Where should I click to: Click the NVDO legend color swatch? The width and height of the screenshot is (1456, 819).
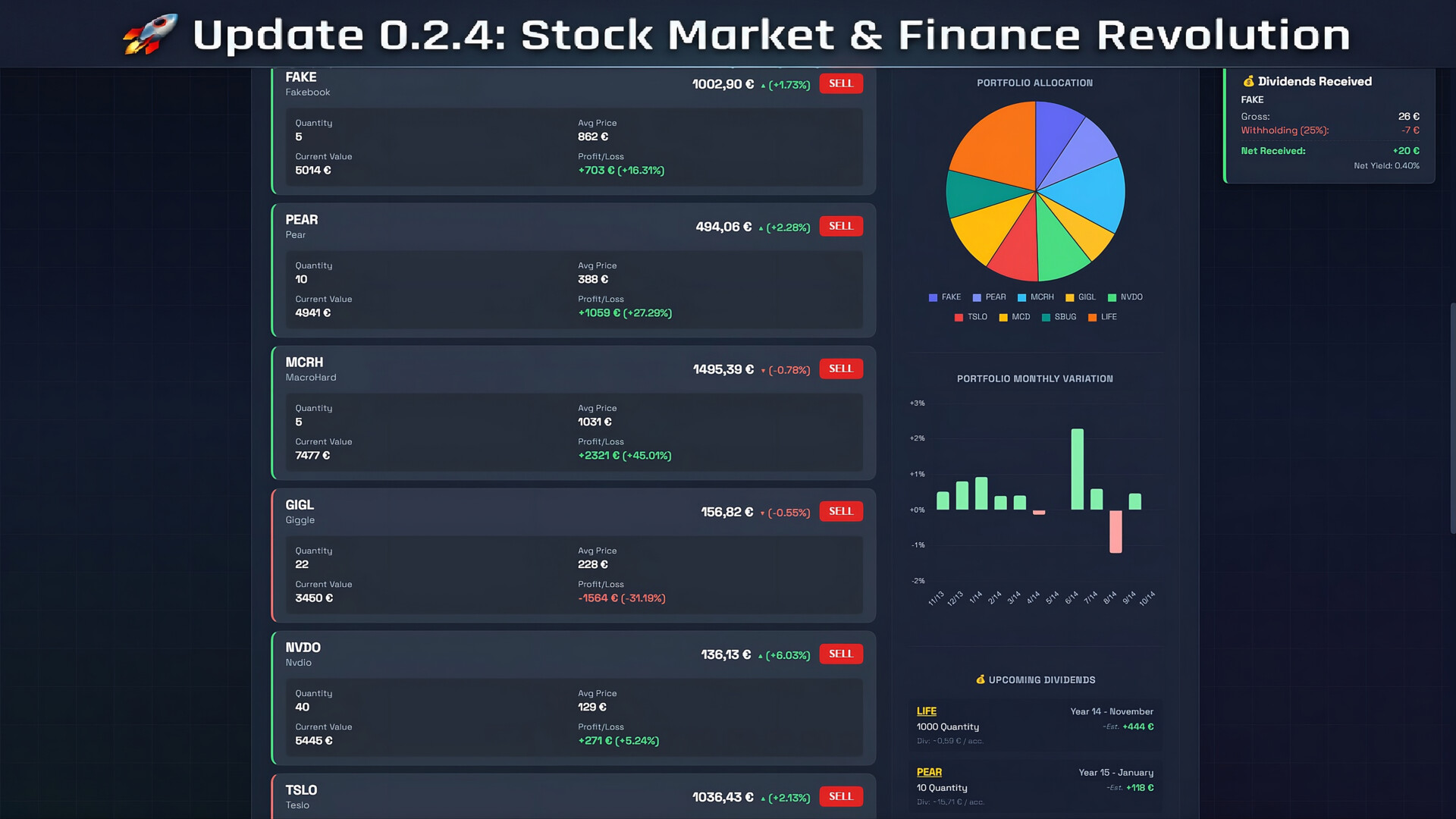[x=1112, y=298]
